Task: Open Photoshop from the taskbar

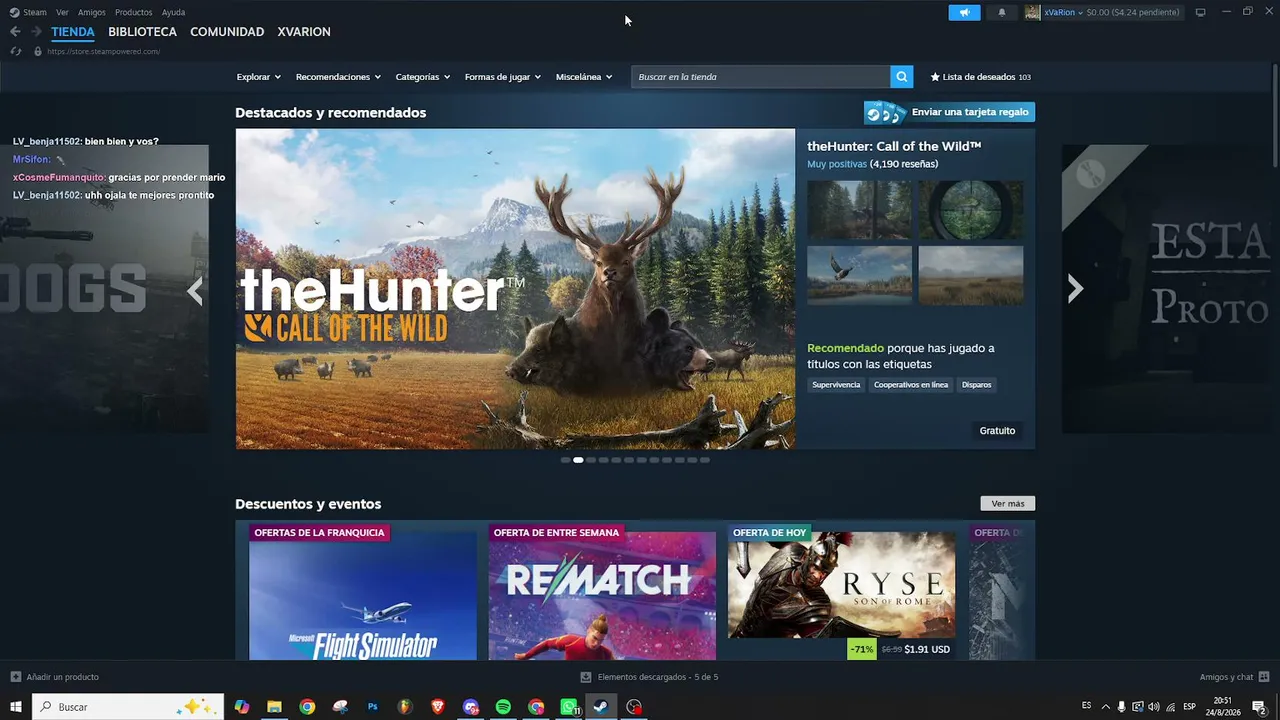Action: [372, 707]
